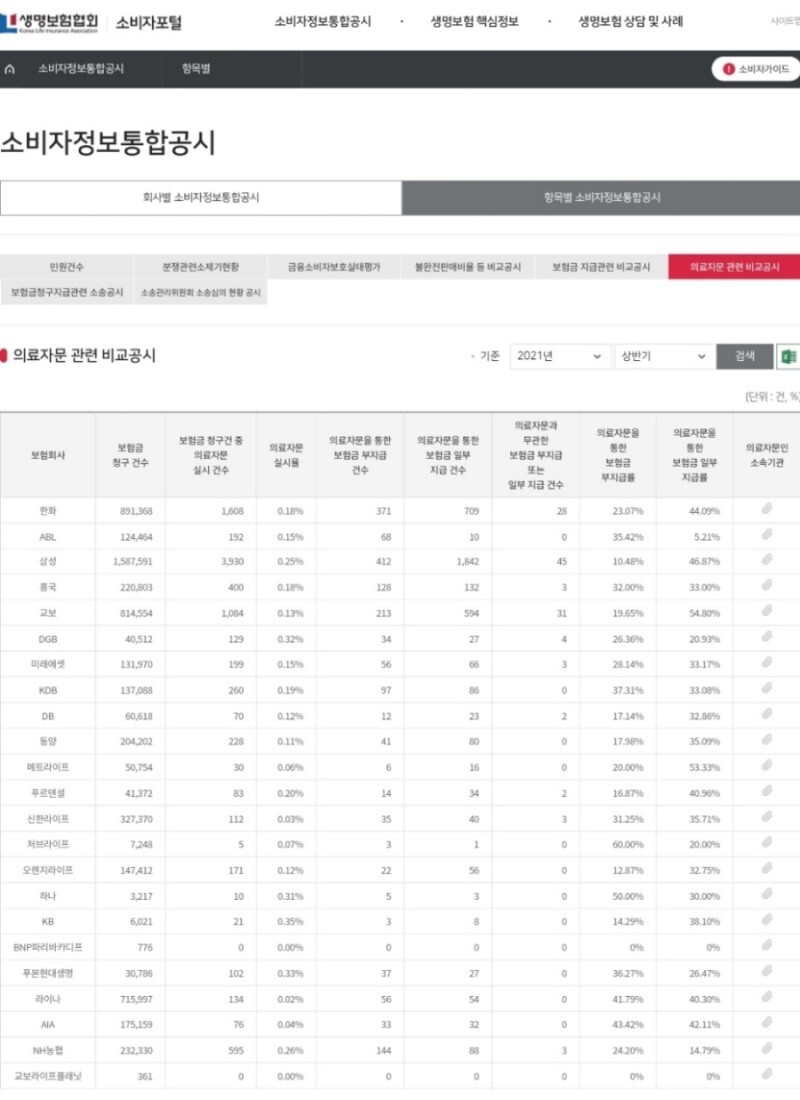Click the 생명보험협회 logo
The image size is (800, 1100).
49,22
